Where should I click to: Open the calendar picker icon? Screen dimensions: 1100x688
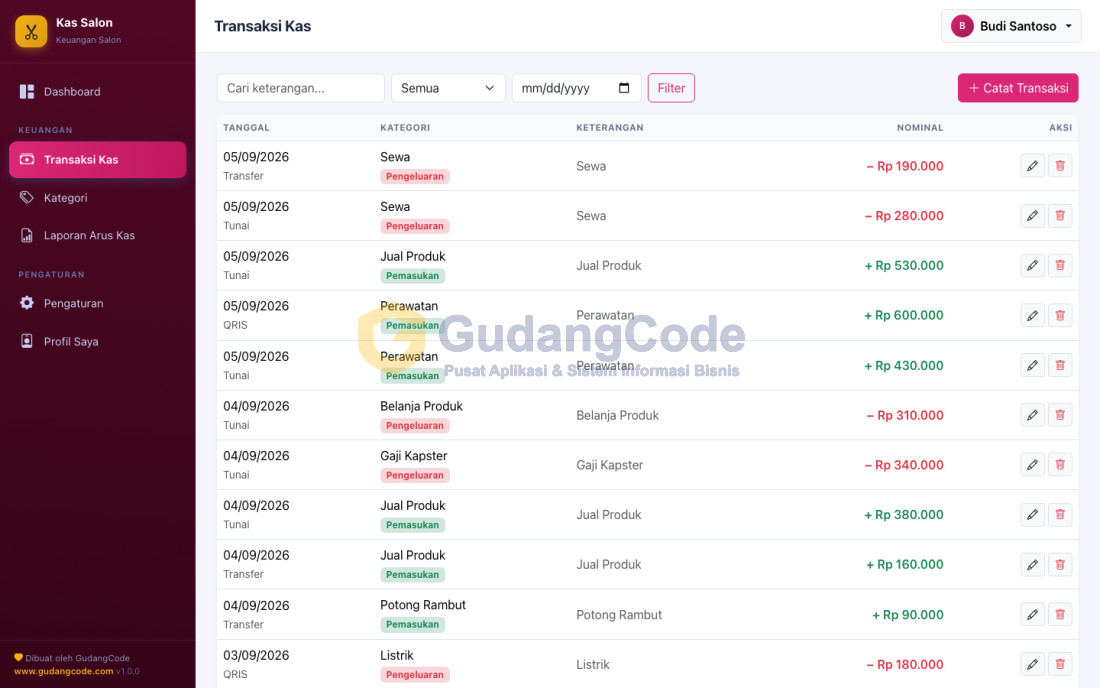(624, 88)
